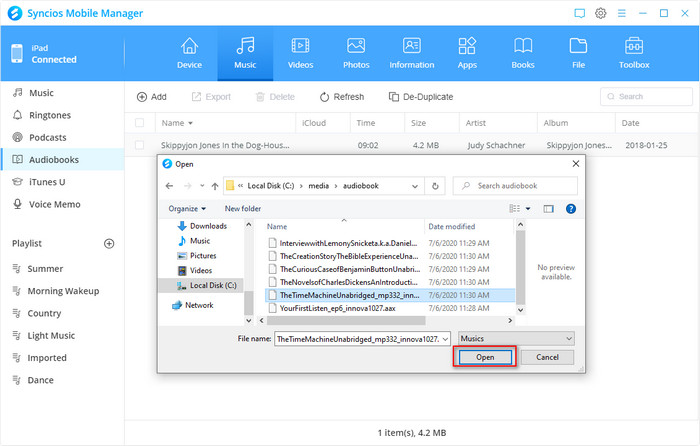Image resolution: width=700 pixels, height=446 pixels.
Task: Click the Search audiobook field
Action: (515, 186)
